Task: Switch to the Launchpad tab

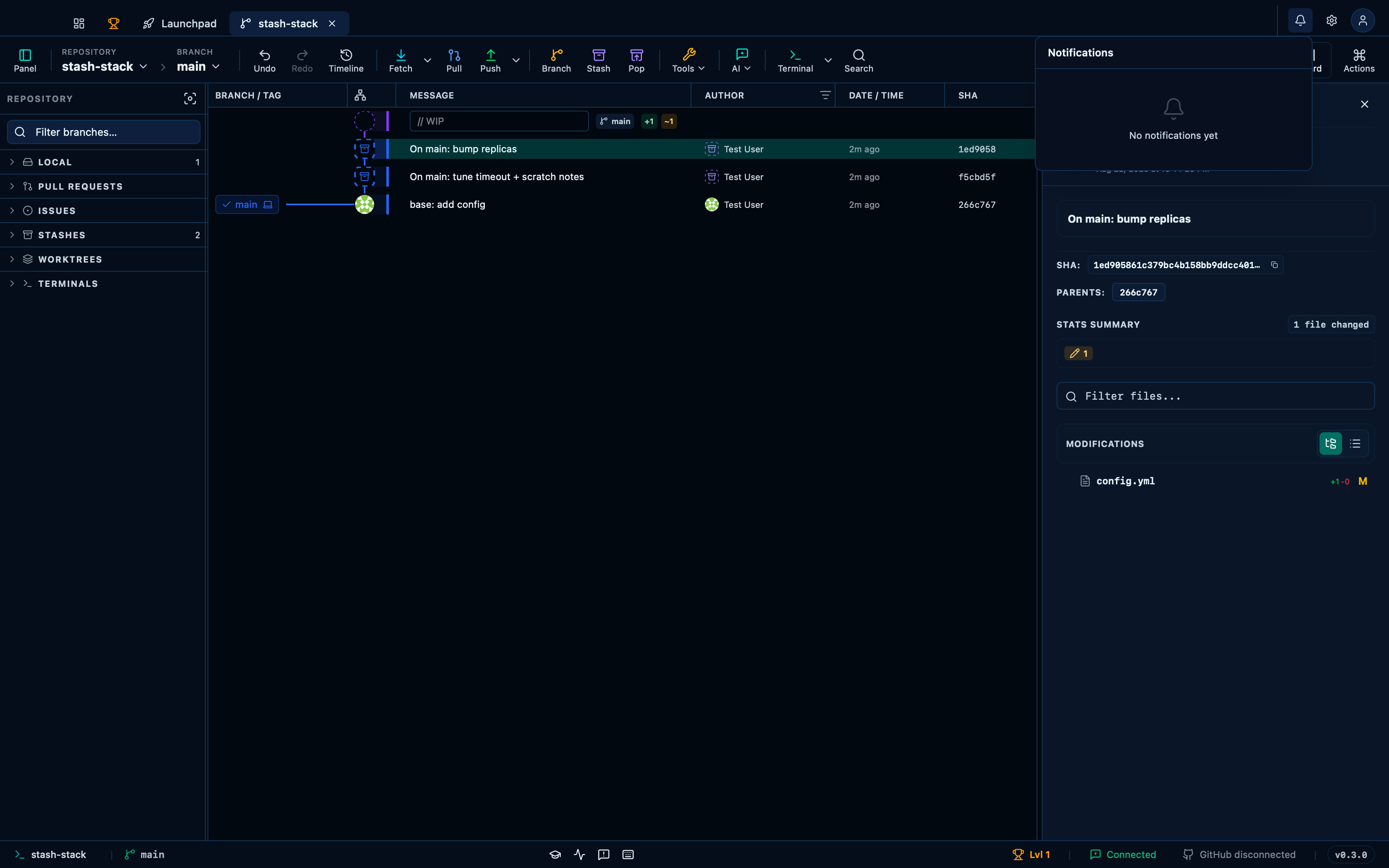Action: pyautogui.click(x=180, y=23)
